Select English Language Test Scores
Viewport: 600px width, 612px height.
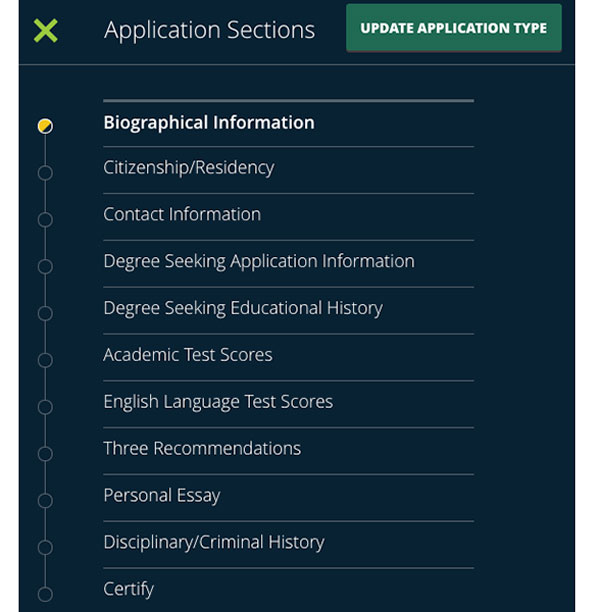(x=218, y=402)
